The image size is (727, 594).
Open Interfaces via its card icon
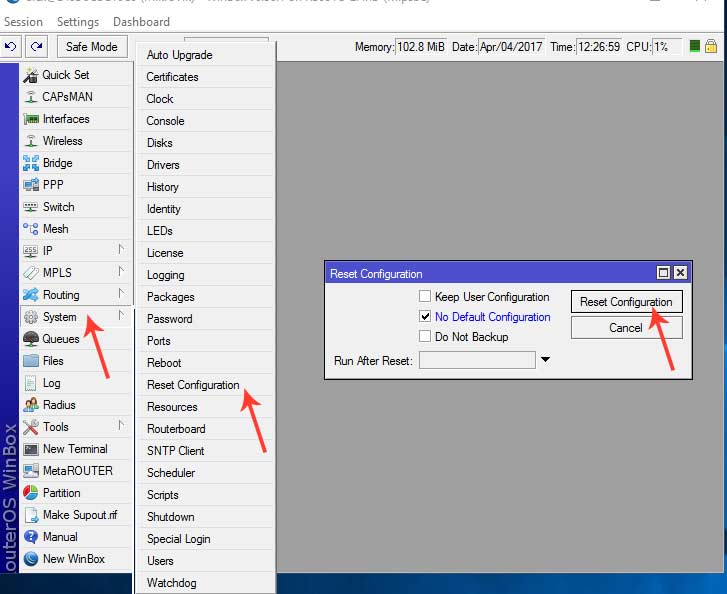click(x=31, y=119)
